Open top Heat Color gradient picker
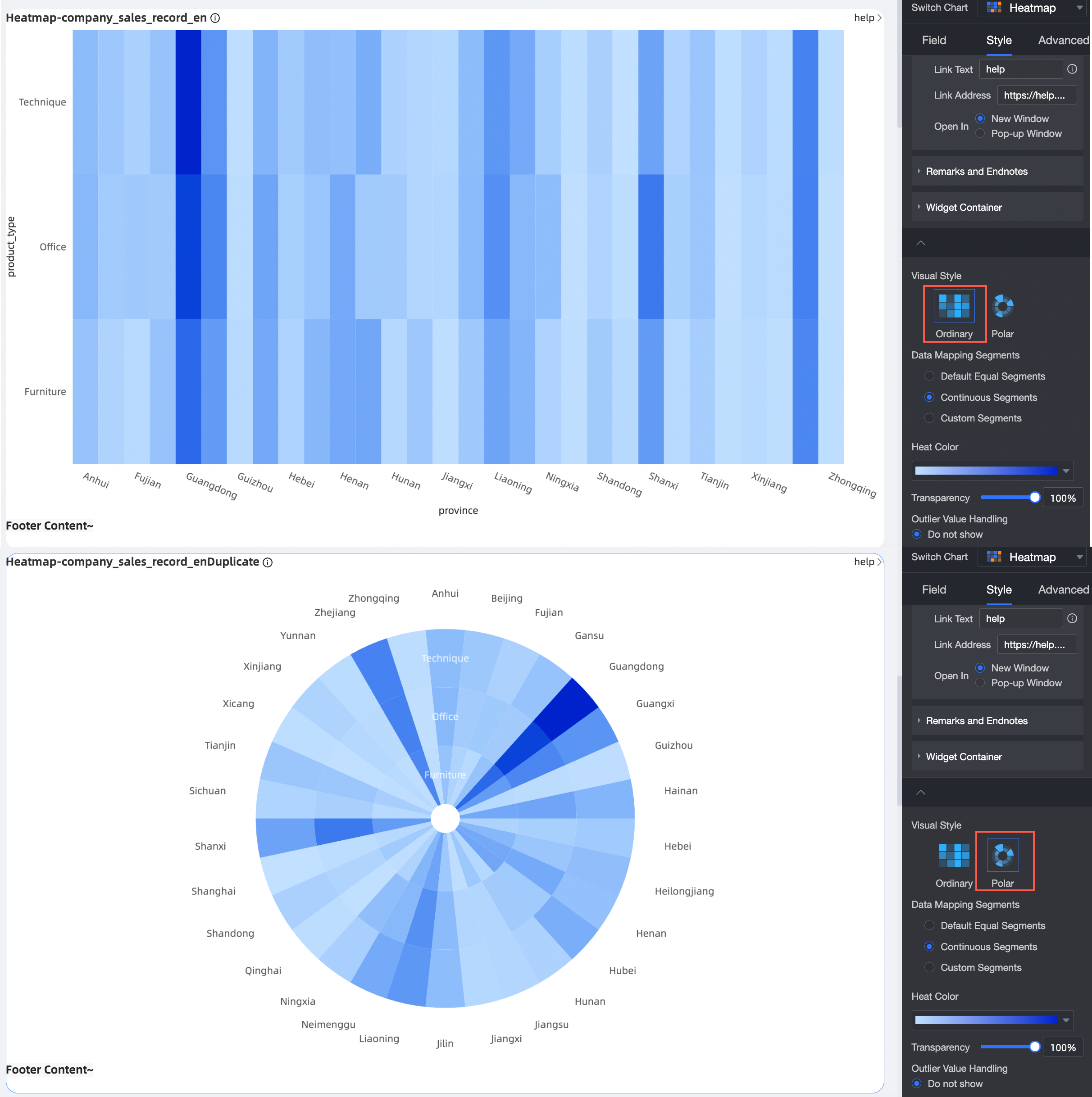 click(x=992, y=471)
